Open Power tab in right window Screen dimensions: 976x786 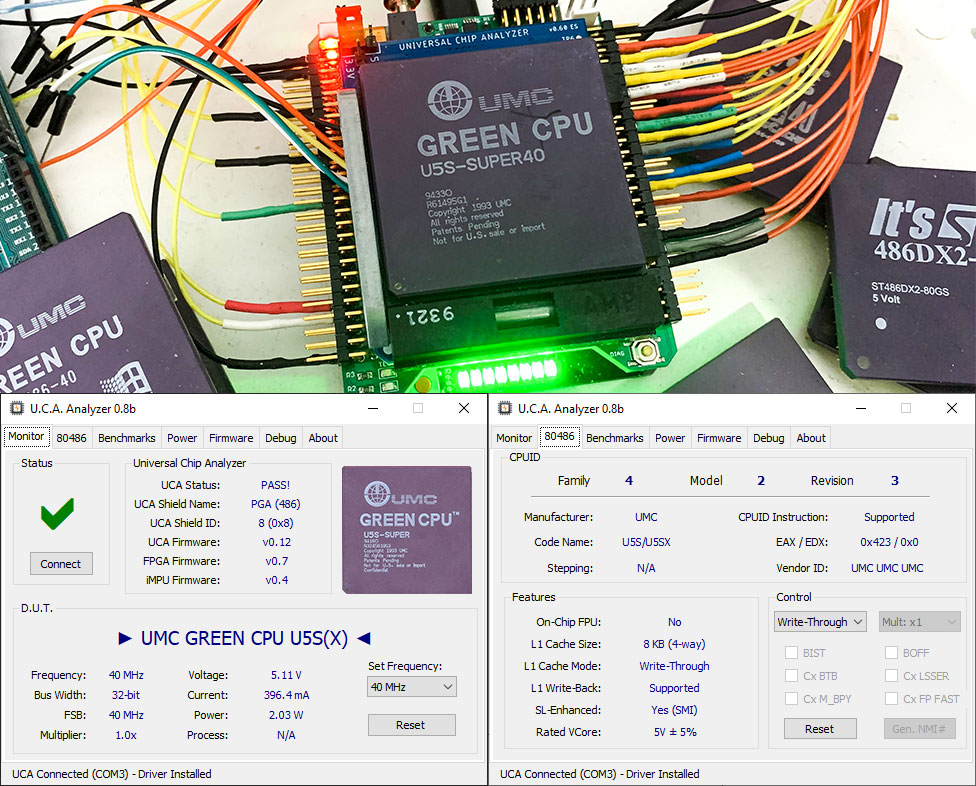[x=670, y=438]
